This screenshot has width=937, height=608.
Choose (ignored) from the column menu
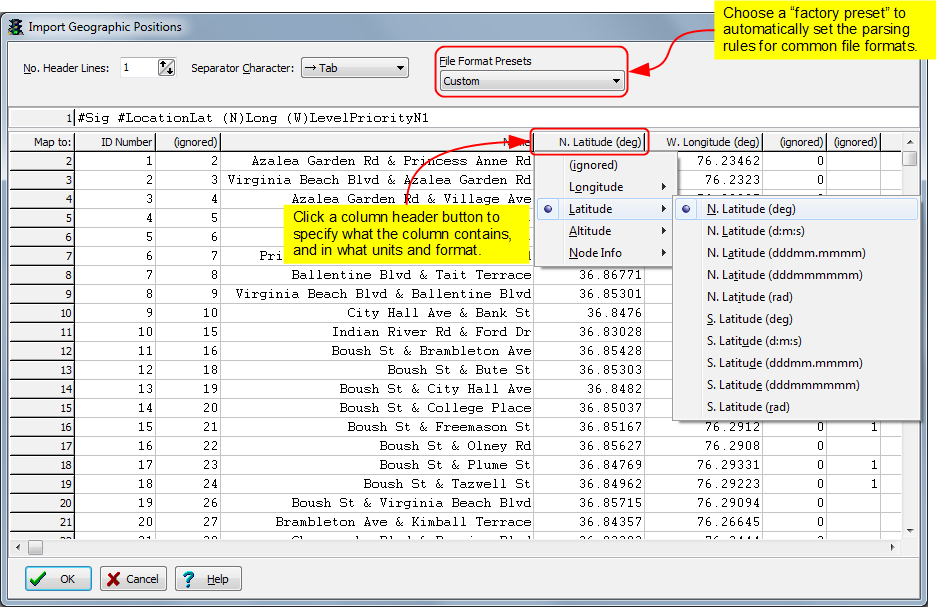595,165
